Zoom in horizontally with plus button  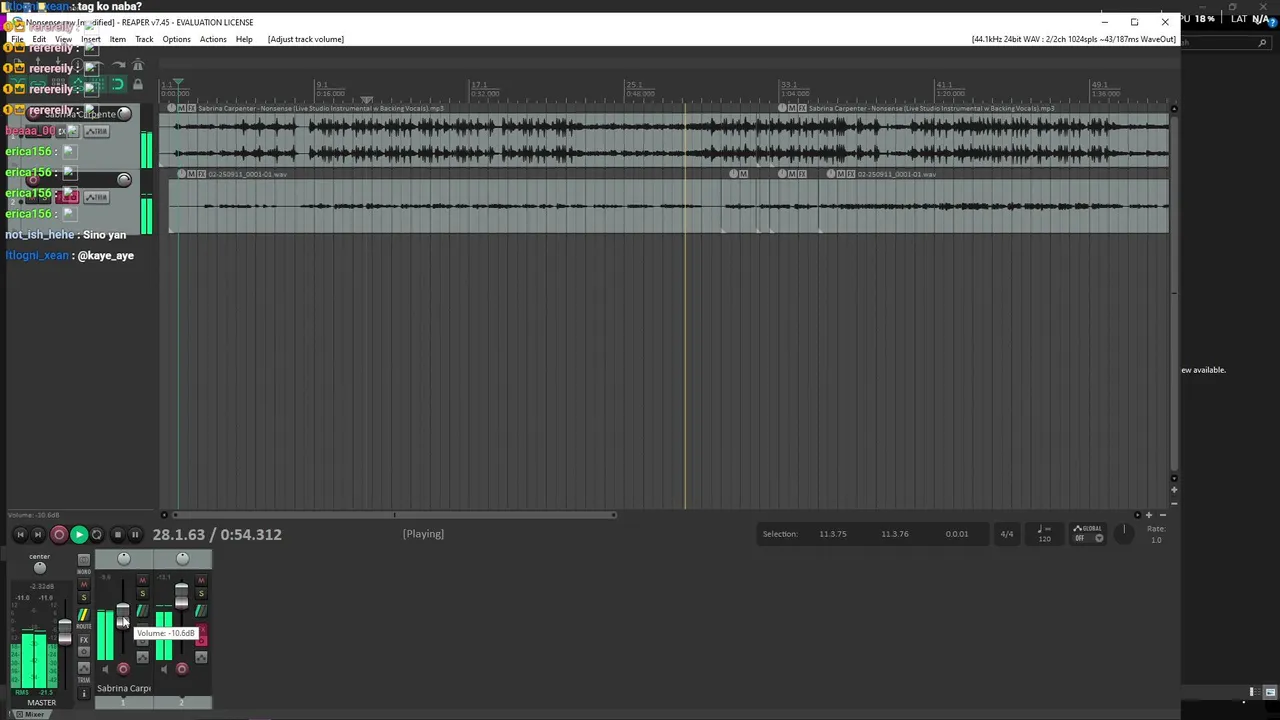coord(1149,515)
